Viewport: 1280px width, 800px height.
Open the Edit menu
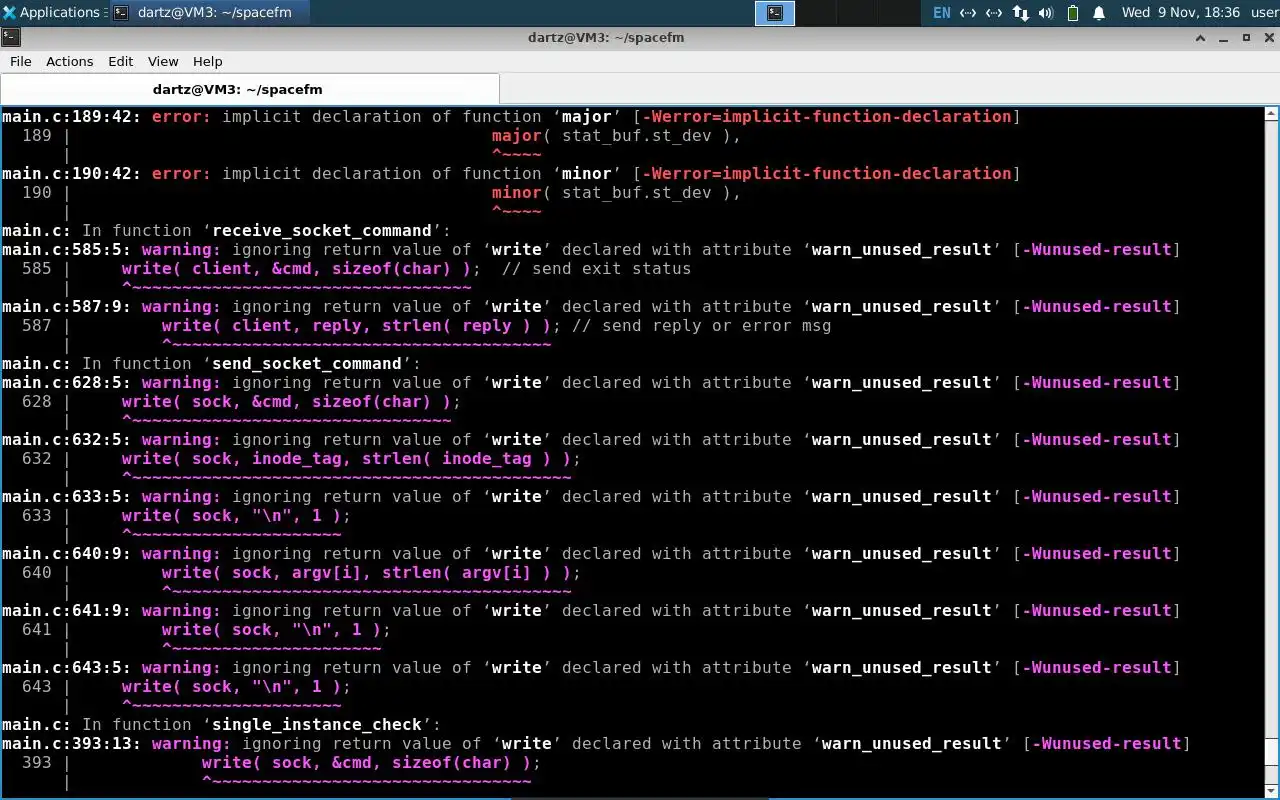(x=121, y=61)
